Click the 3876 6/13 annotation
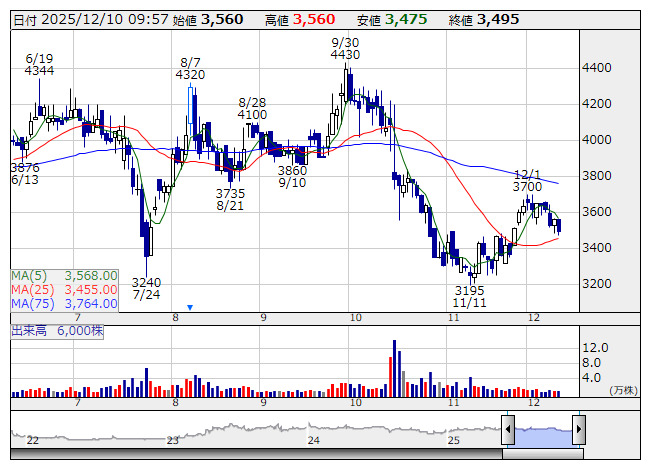The width and height of the screenshot is (653, 470). tap(25, 174)
